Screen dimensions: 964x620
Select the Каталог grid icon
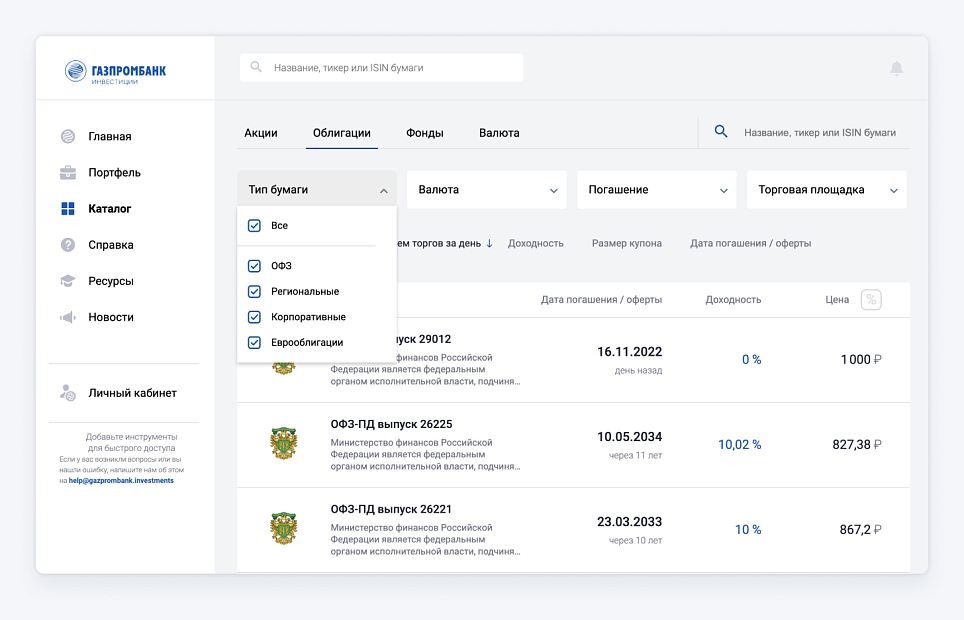coord(68,209)
